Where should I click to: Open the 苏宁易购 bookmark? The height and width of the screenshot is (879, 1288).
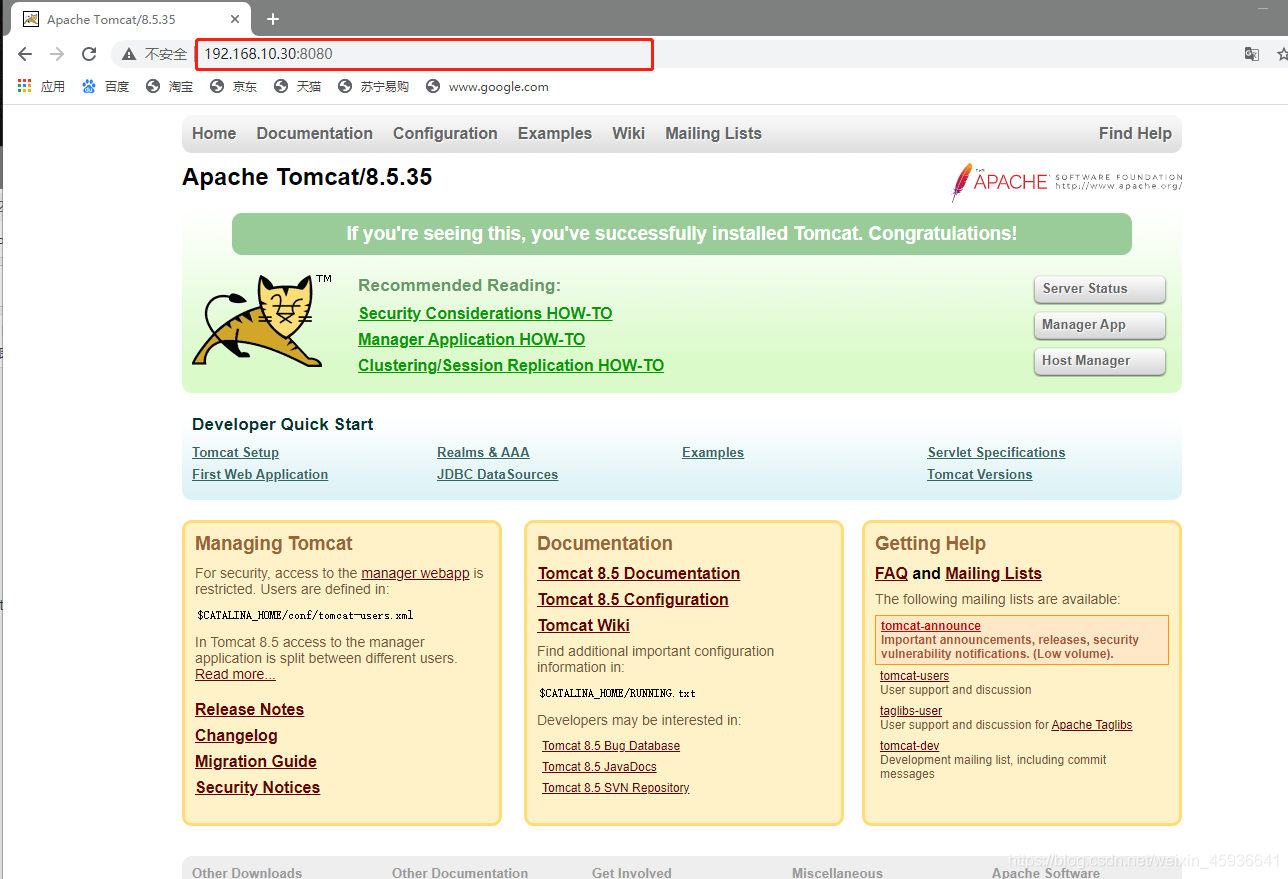(374, 87)
